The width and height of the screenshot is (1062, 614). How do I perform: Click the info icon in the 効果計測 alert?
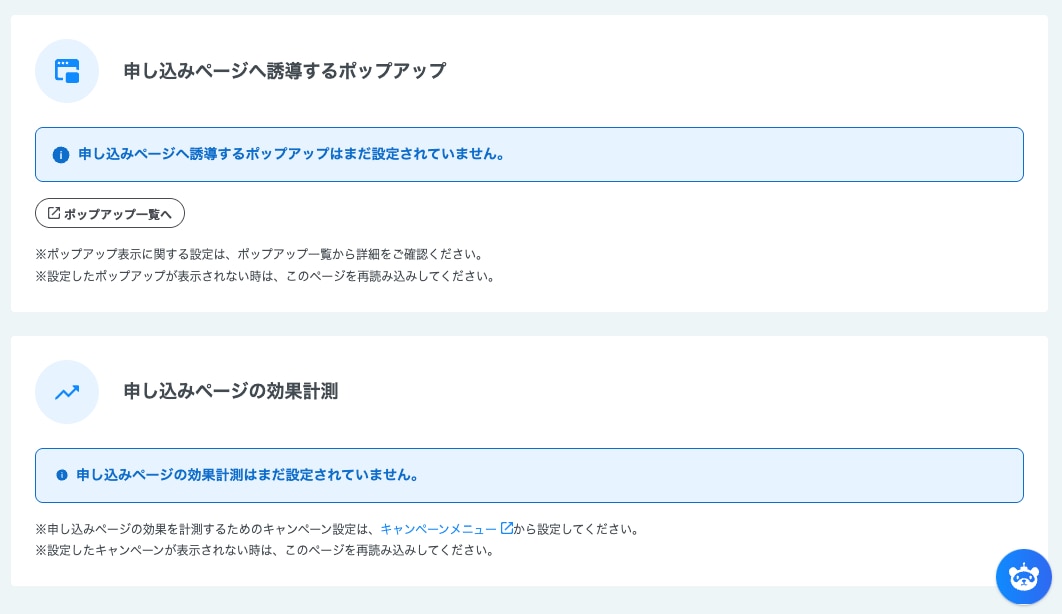tap(62, 475)
